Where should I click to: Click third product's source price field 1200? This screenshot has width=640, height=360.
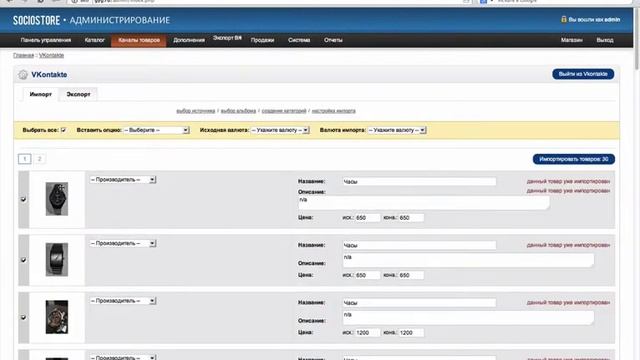click(x=367, y=333)
